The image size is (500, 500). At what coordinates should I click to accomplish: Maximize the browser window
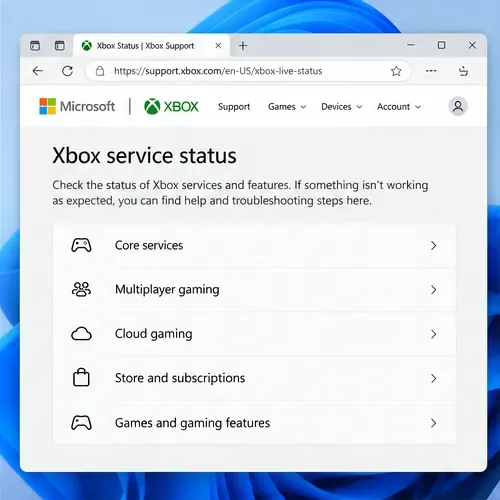point(441,45)
